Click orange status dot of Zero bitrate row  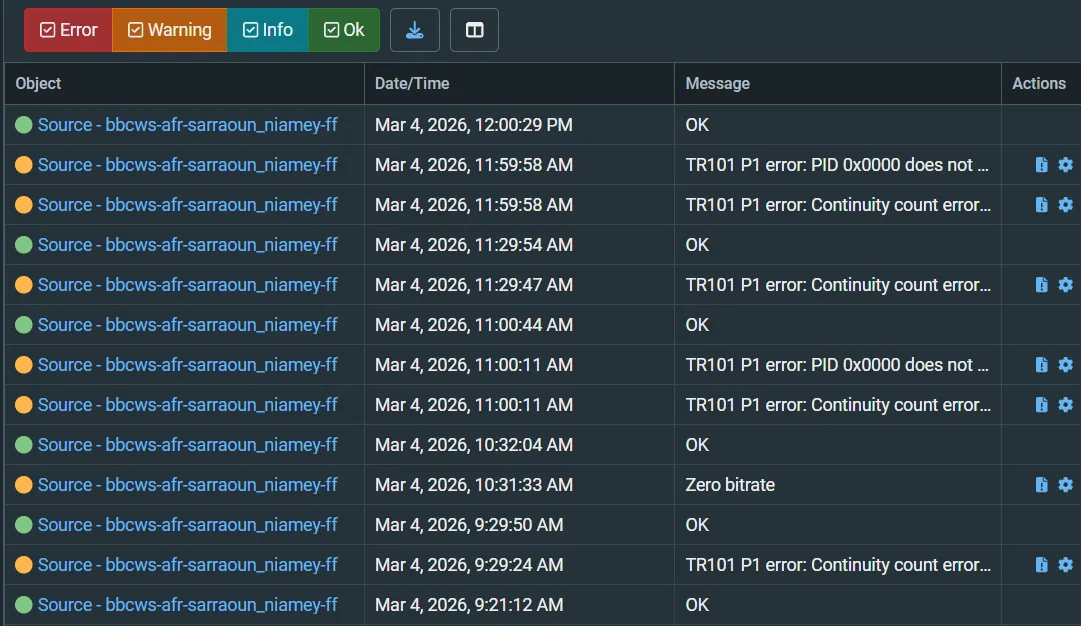pos(23,485)
